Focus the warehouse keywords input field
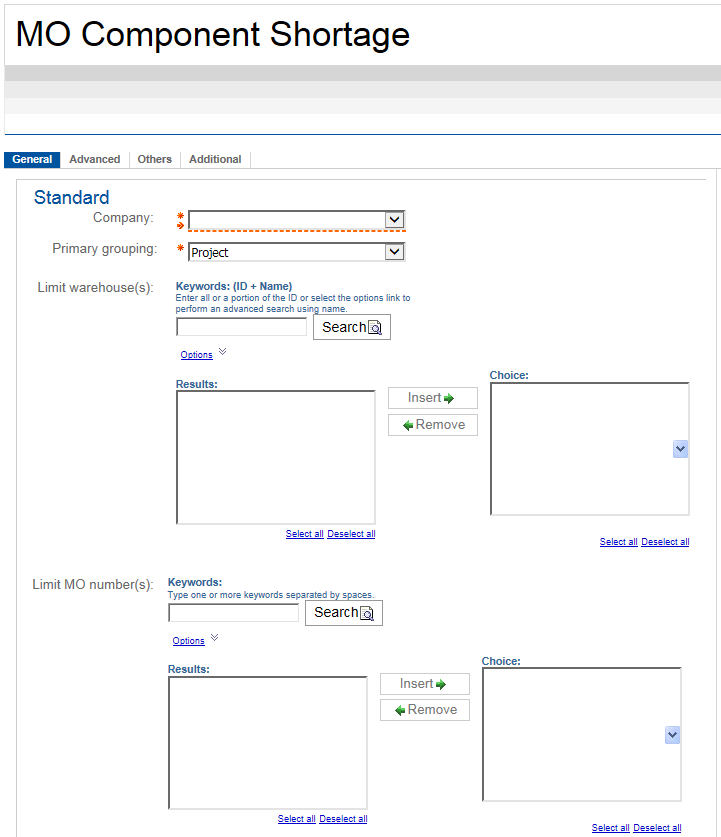The width and height of the screenshot is (721, 837). coord(241,327)
